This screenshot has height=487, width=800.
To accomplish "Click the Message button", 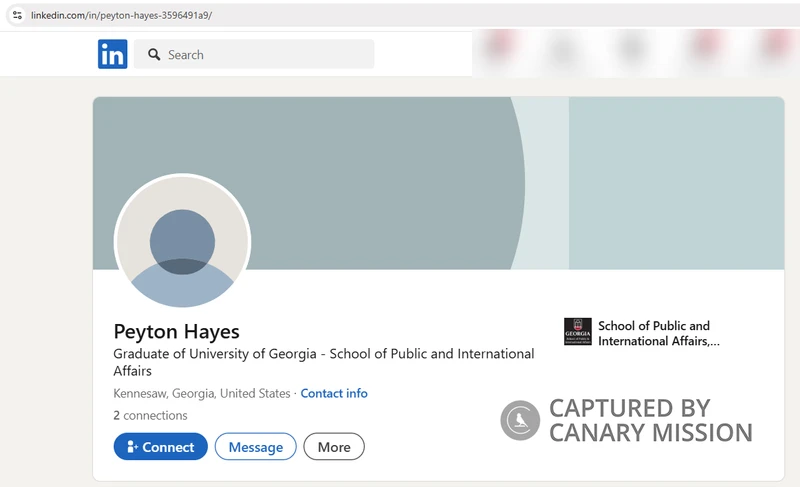I will click(256, 447).
